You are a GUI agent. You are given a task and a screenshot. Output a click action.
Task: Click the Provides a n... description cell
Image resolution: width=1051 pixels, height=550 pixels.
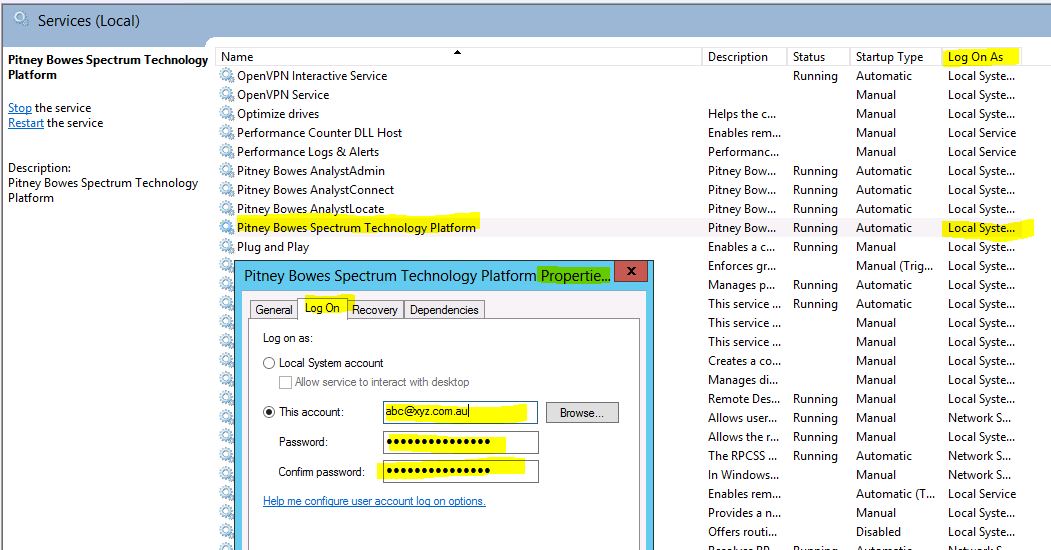point(743,512)
